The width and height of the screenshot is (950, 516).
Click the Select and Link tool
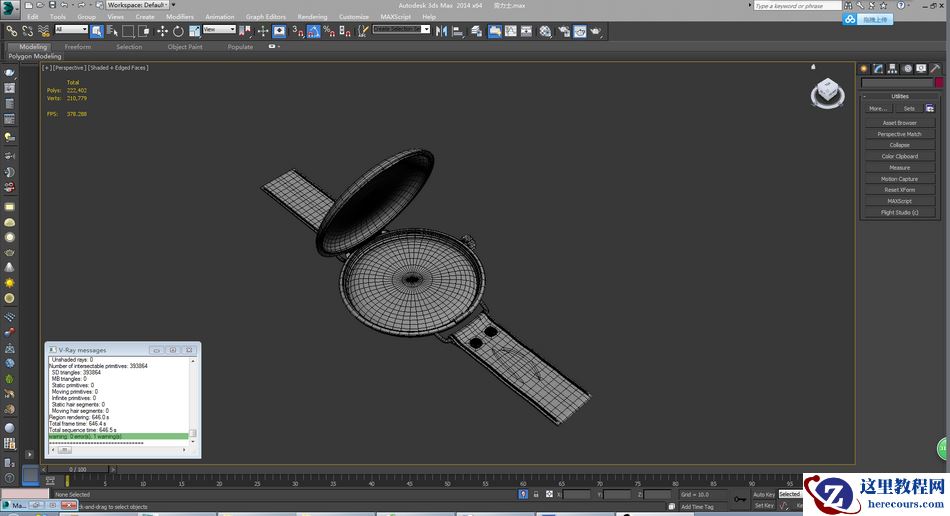(x=11, y=31)
